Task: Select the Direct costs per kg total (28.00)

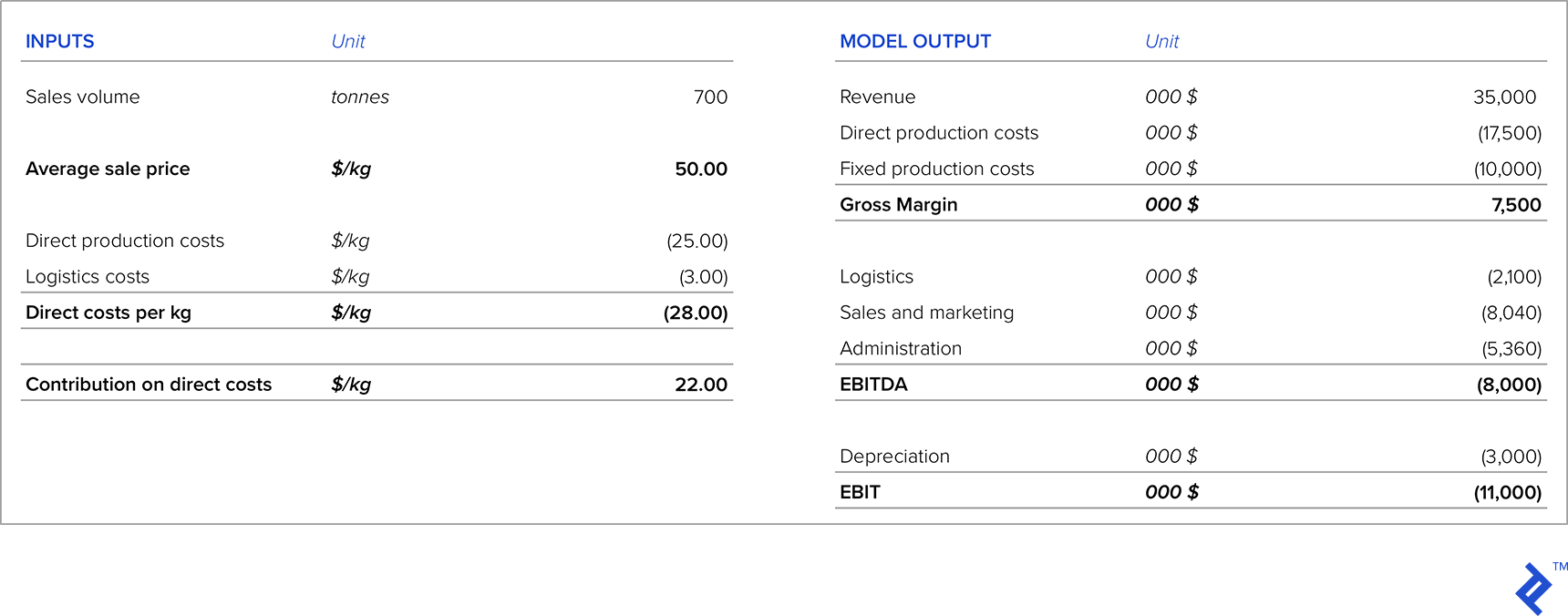Action: [x=695, y=313]
